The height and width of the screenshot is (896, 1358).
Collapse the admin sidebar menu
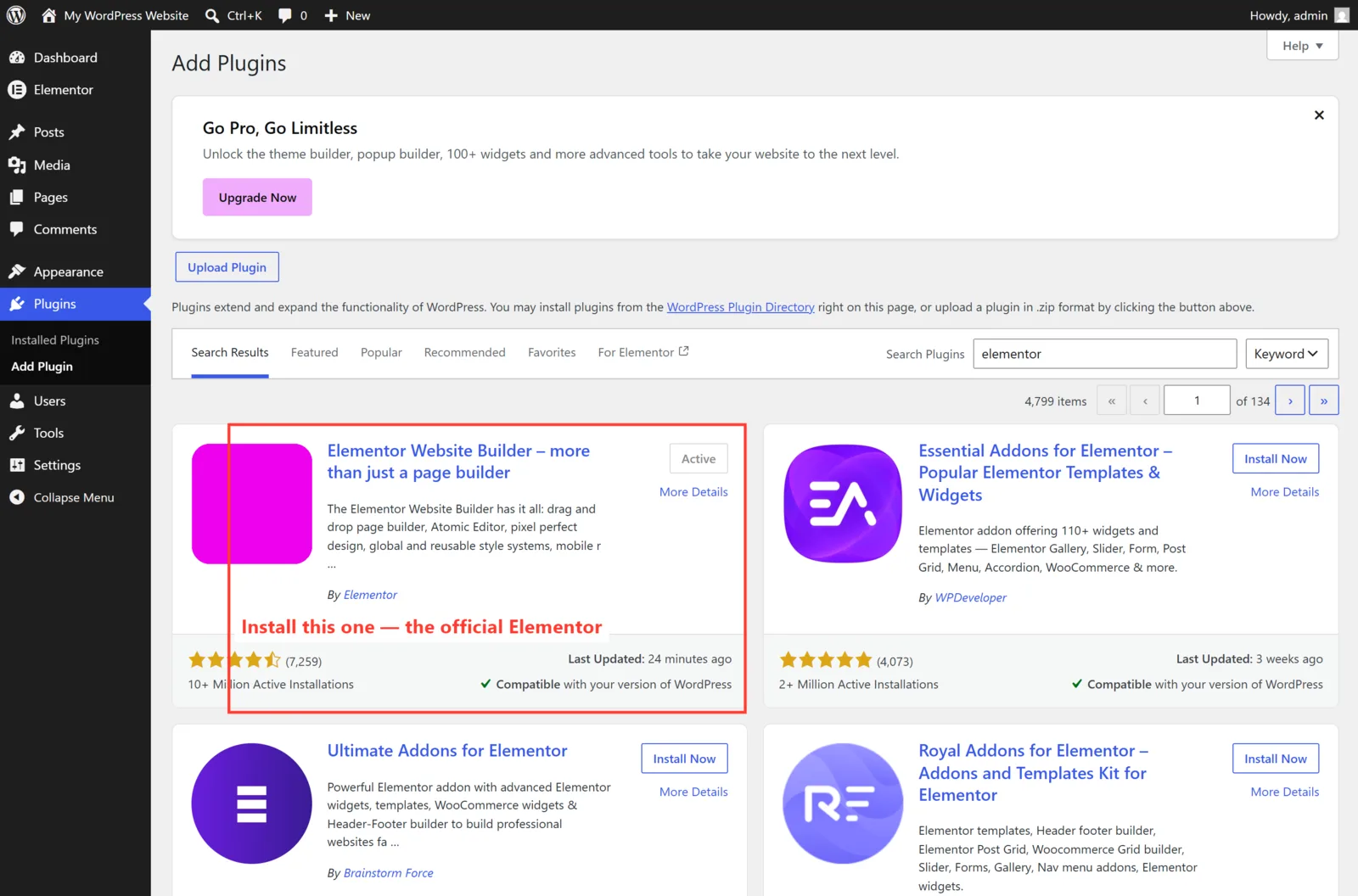[x=76, y=497]
